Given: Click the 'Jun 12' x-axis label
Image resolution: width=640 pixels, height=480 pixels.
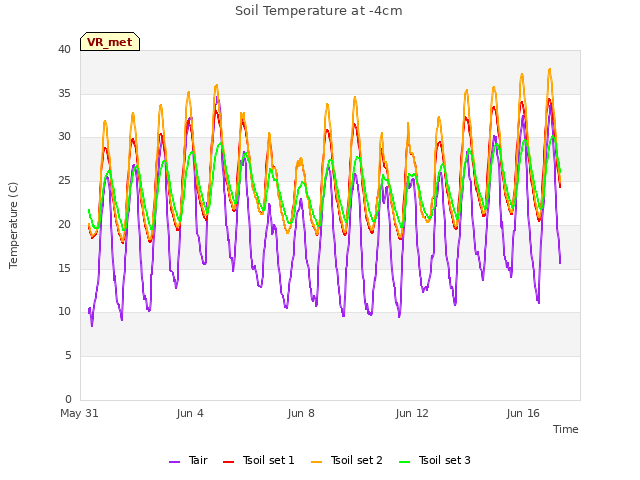Looking at the screenshot, I should click(x=412, y=413).
